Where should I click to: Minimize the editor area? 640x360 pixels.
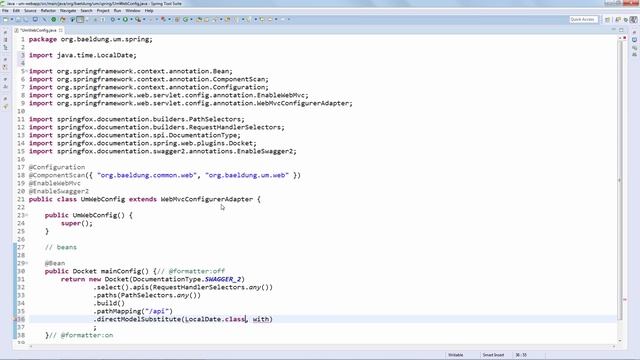(613, 30)
